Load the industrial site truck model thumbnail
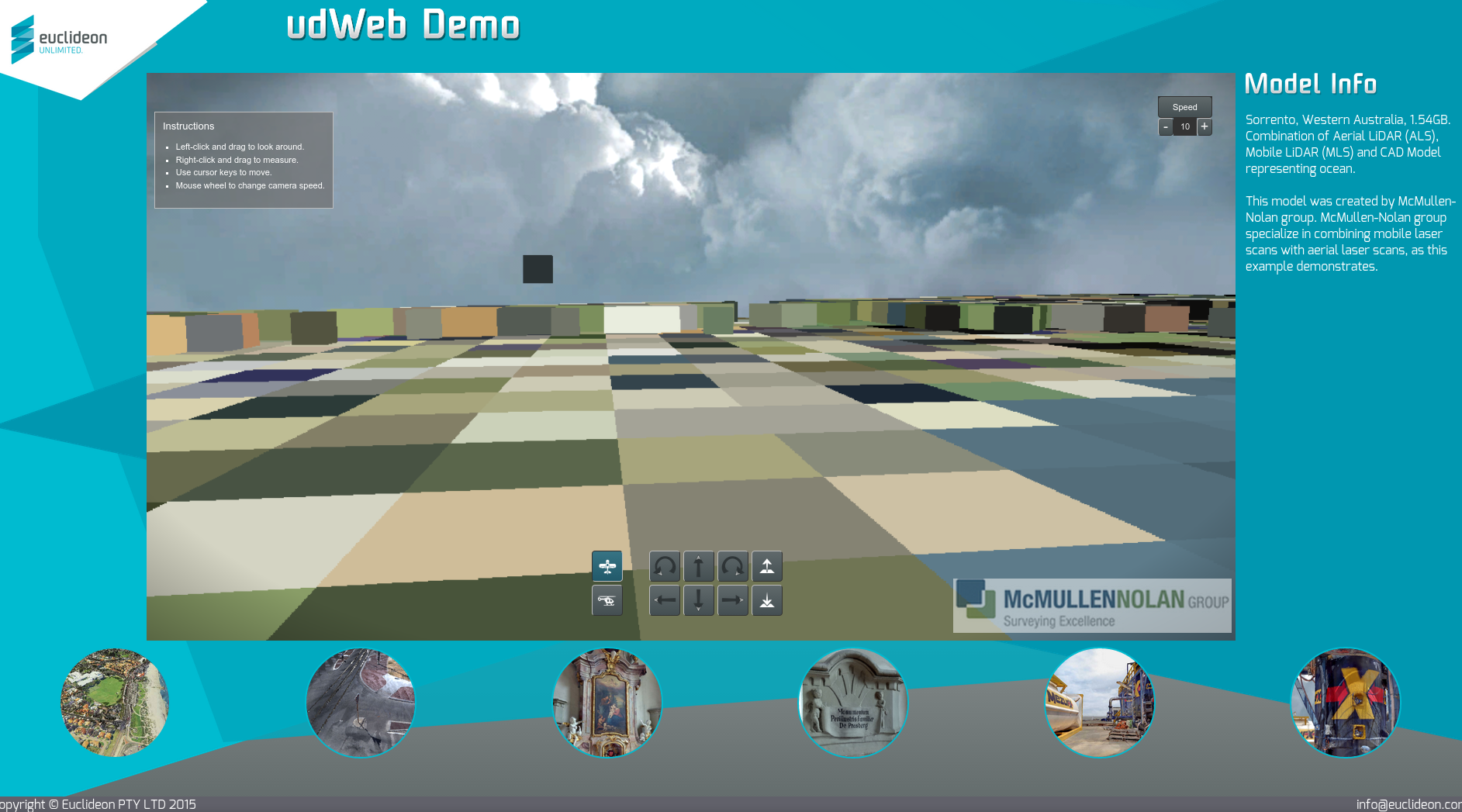 (1100, 703)
